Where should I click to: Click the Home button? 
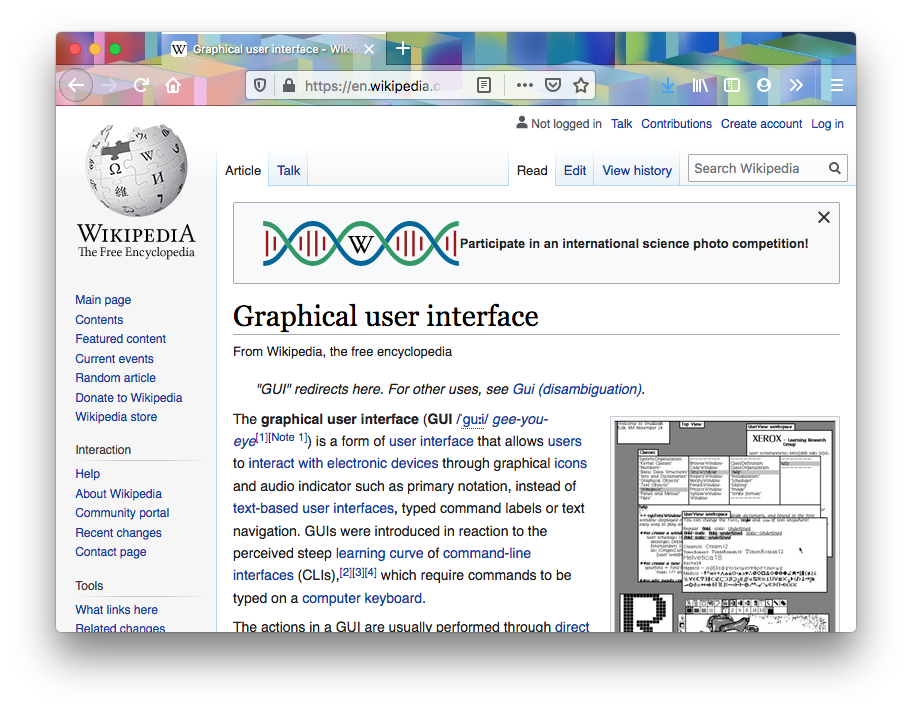(x=174, y=86)
